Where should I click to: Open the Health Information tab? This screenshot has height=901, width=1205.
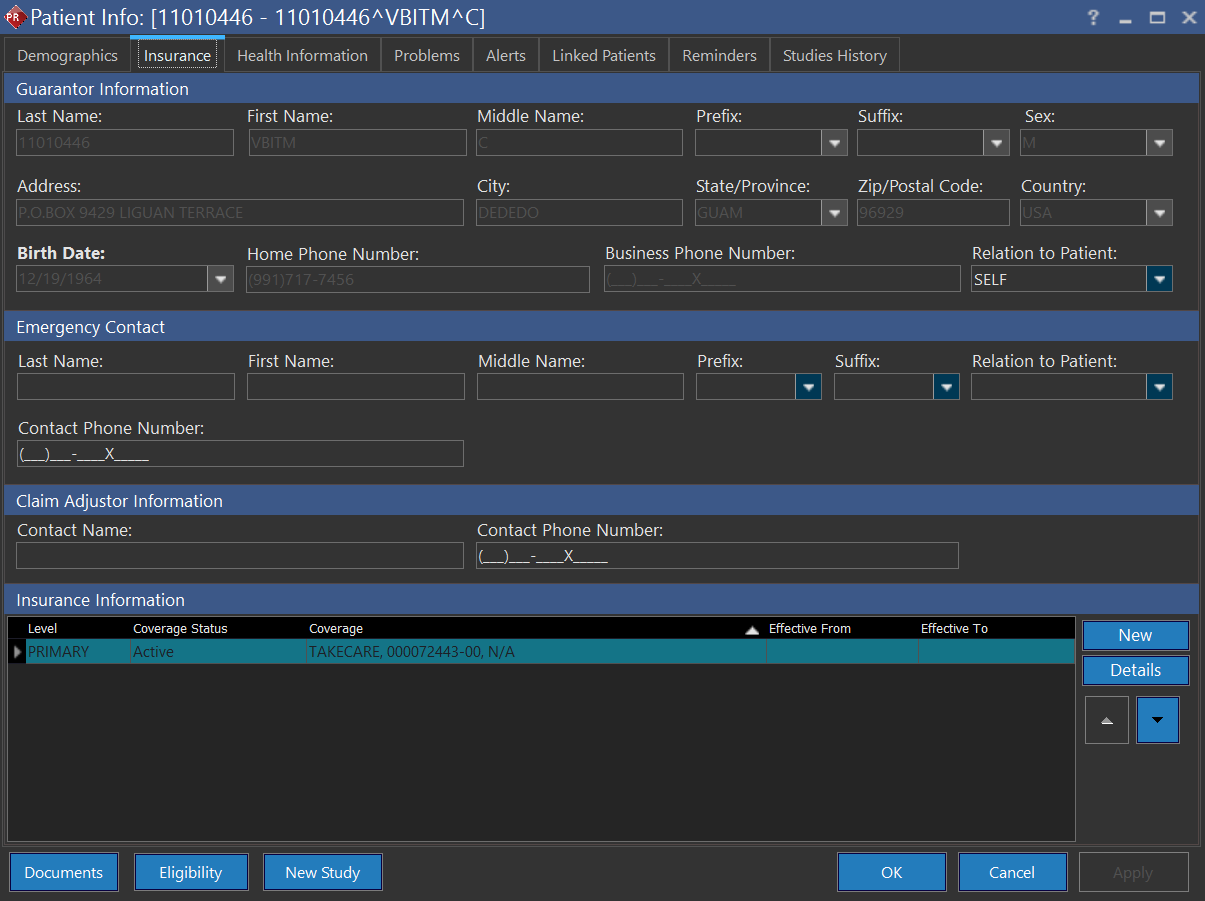[302, 56]
